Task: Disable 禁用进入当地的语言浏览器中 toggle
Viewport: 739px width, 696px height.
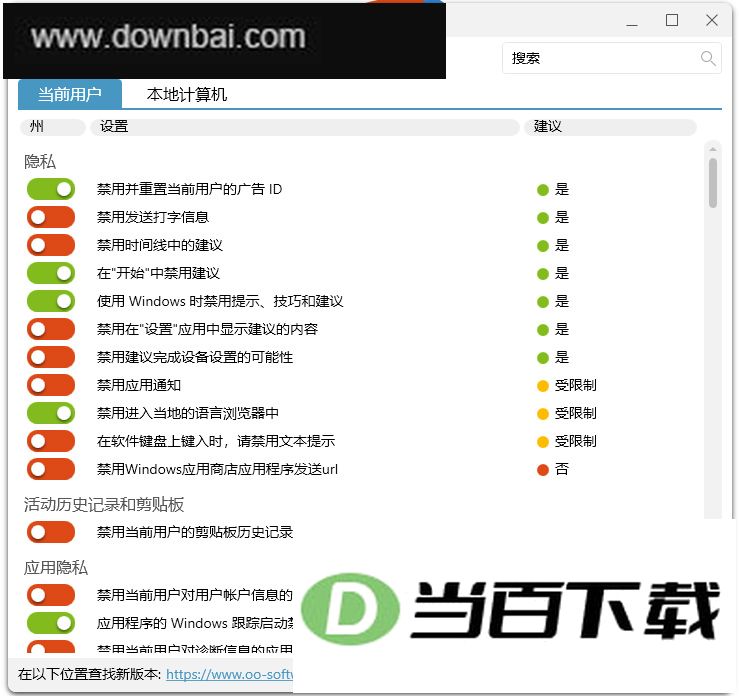Action: pos(51,413)
